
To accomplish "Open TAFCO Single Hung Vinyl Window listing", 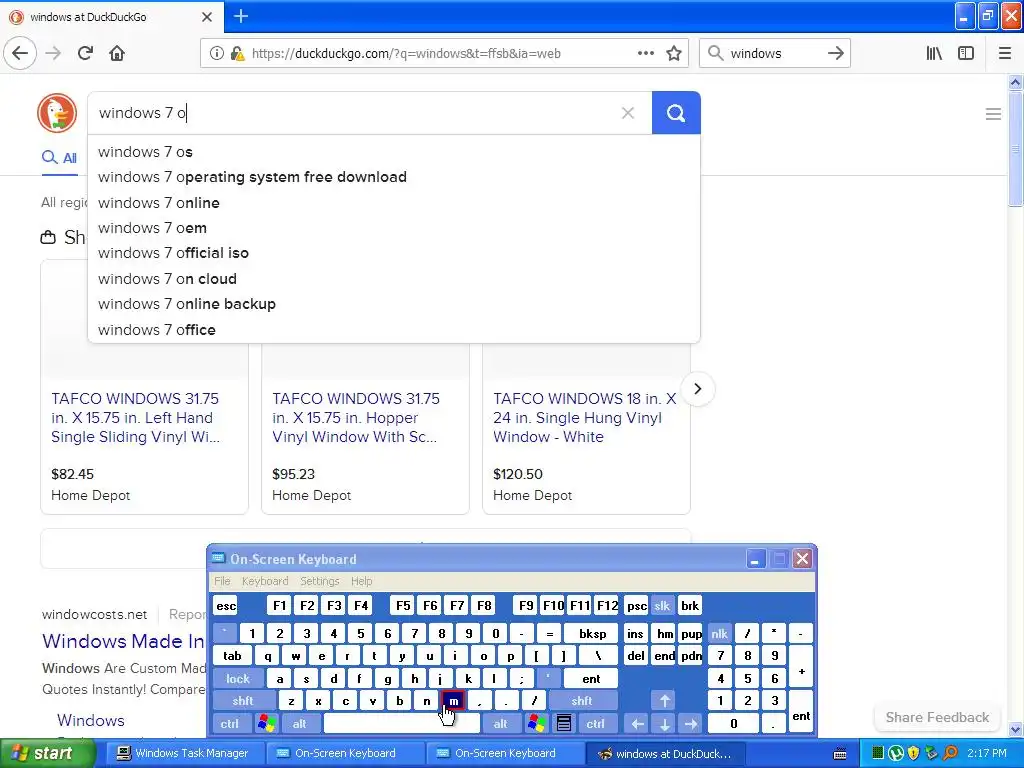I will click(584, 418).
